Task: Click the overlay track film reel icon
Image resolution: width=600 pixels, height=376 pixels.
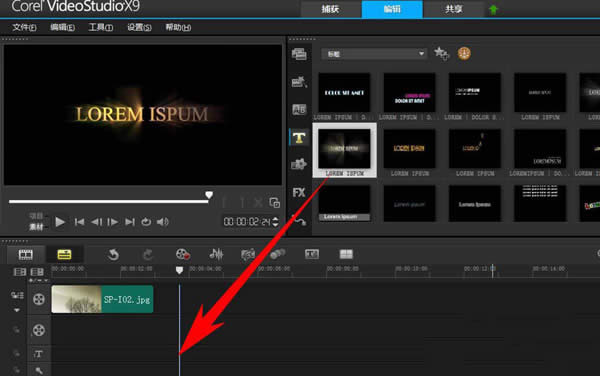Action: pyautogui.click(x=39, y=330)
